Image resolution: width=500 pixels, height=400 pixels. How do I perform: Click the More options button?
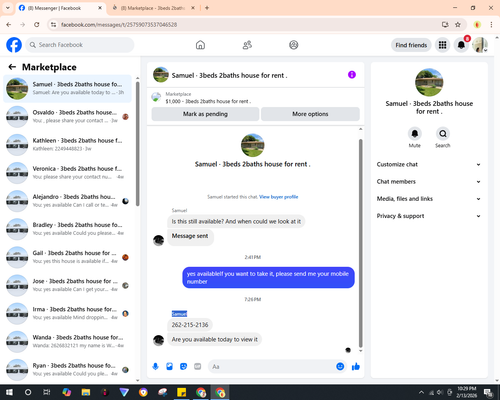tap(310, 114)
